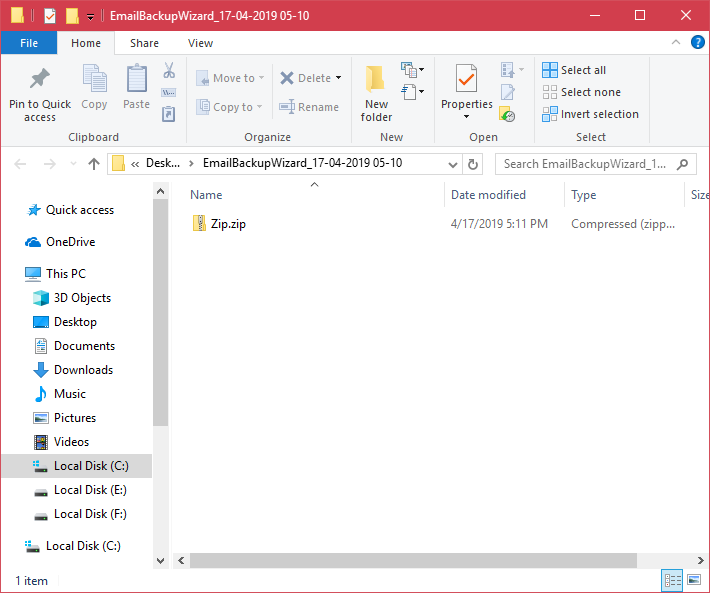Switch to Large icons view icon
Viewport: 710px width, 593px height.
(694, 579)
